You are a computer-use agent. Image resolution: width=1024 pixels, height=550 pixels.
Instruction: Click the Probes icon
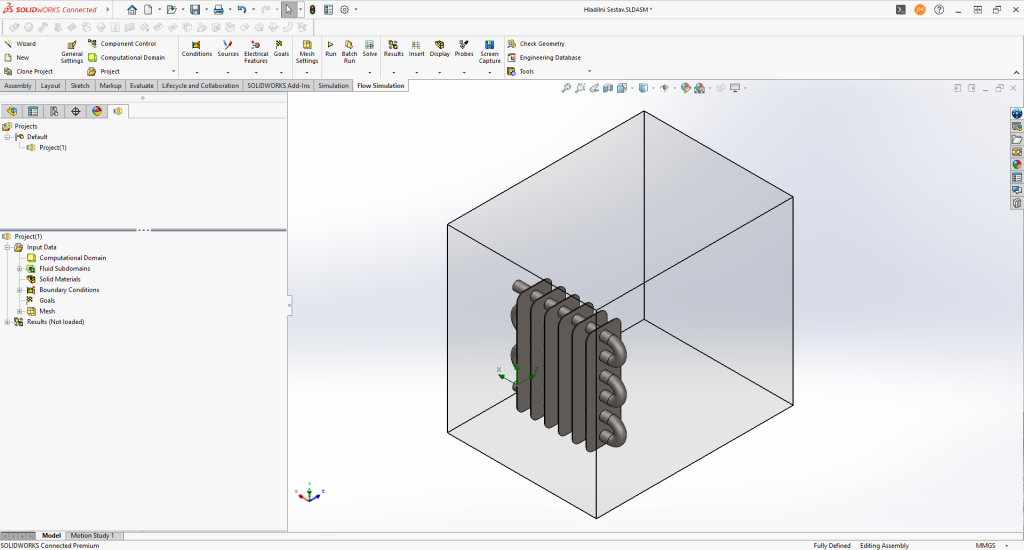[x=464, y=49]
